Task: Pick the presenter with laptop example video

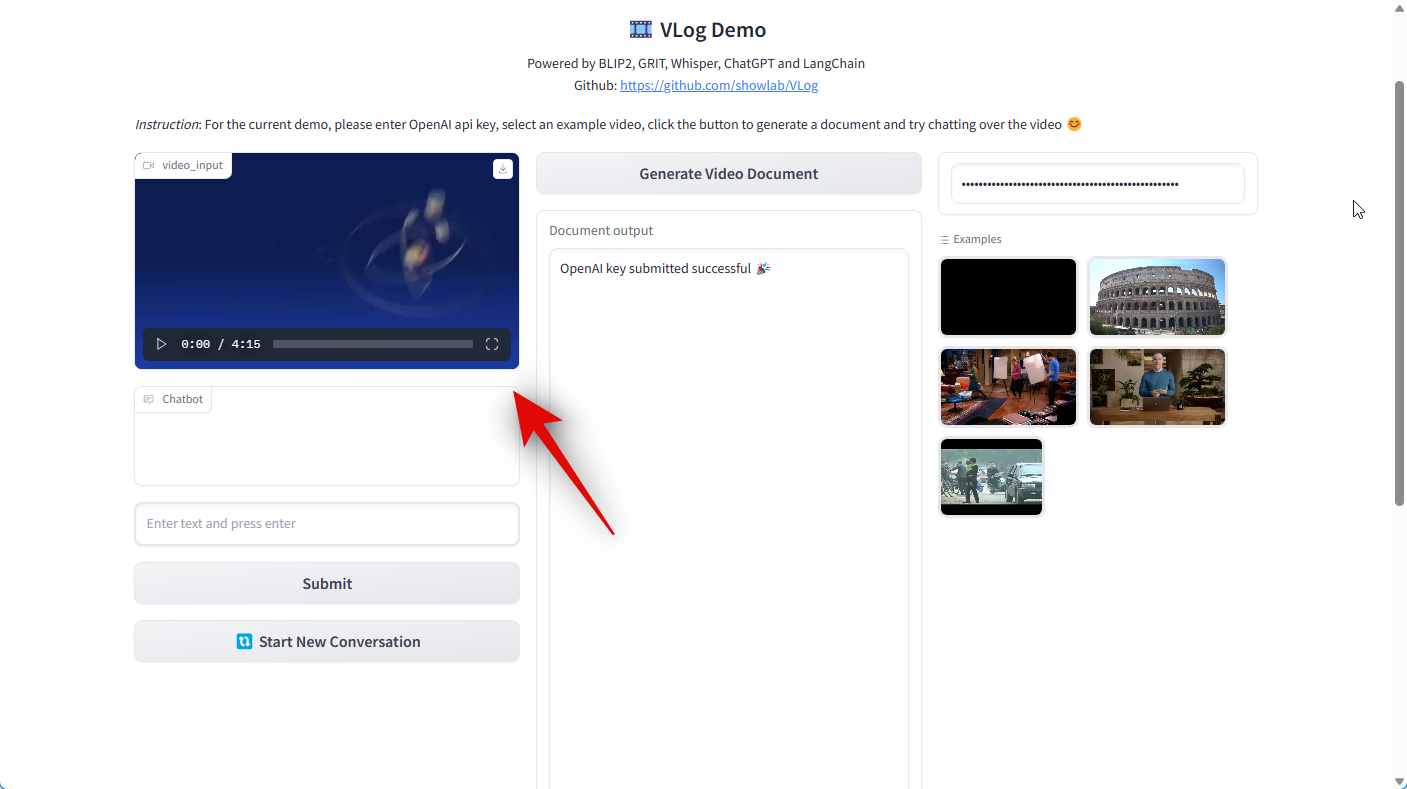Action: point(1157,387)
